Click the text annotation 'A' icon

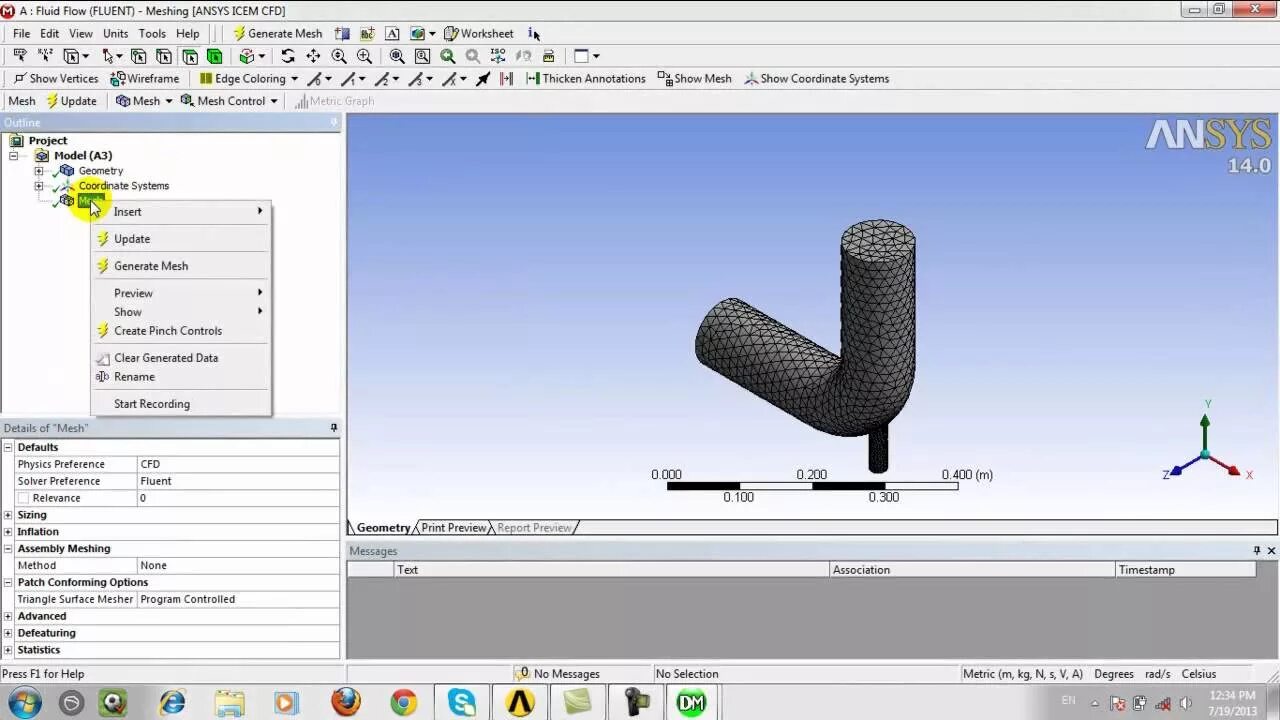tap(392, 33)
